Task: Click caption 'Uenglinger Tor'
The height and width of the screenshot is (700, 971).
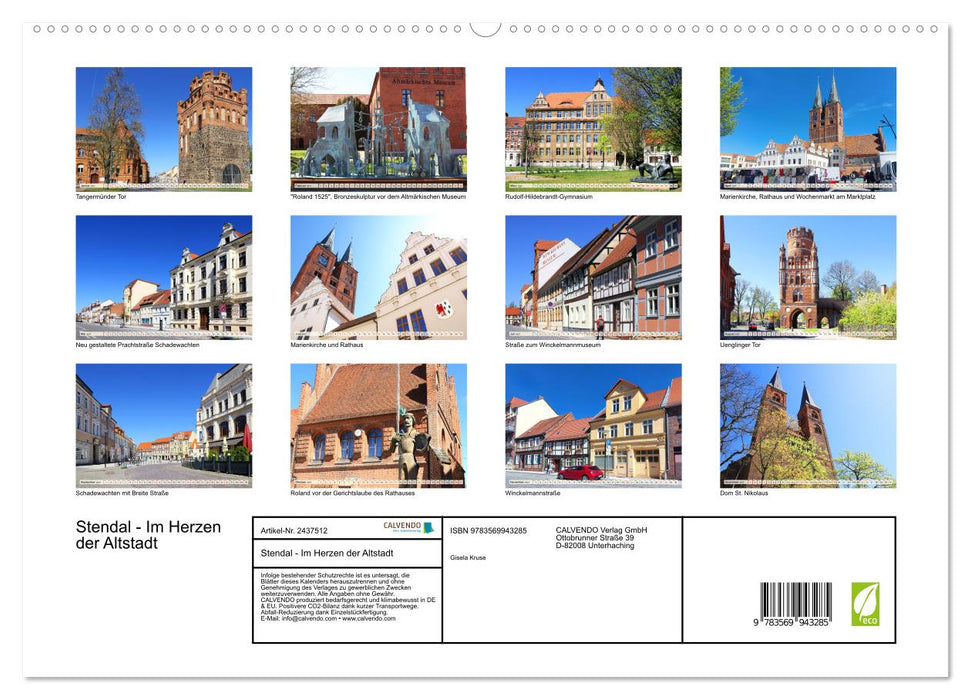Action: pos(740,345)
